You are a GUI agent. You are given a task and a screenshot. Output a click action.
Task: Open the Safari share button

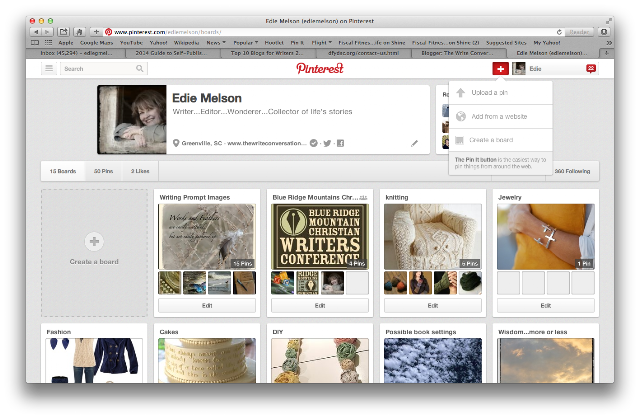(x=63, y=32)
